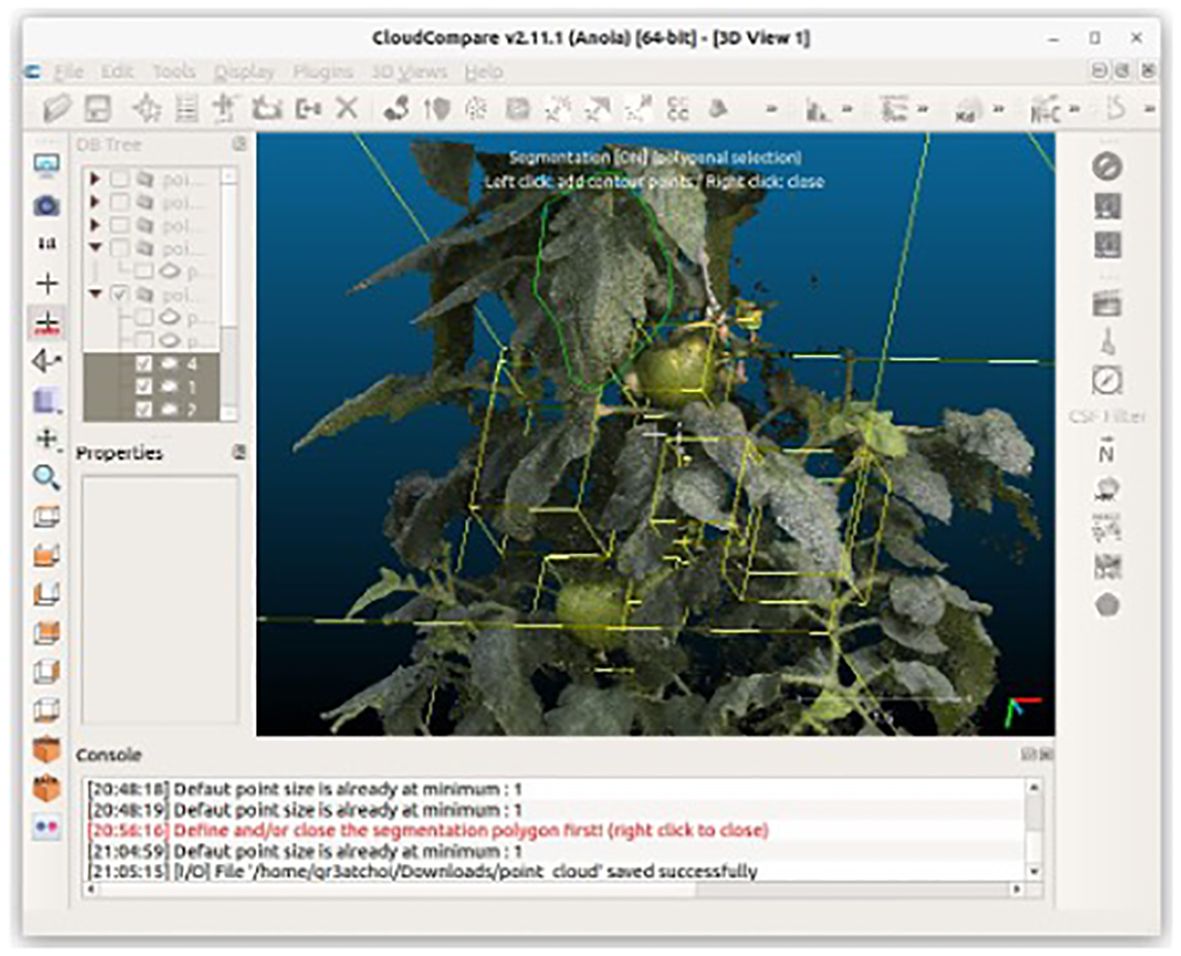Uncheck the checkbox of item 4

[x=143, y=364]
